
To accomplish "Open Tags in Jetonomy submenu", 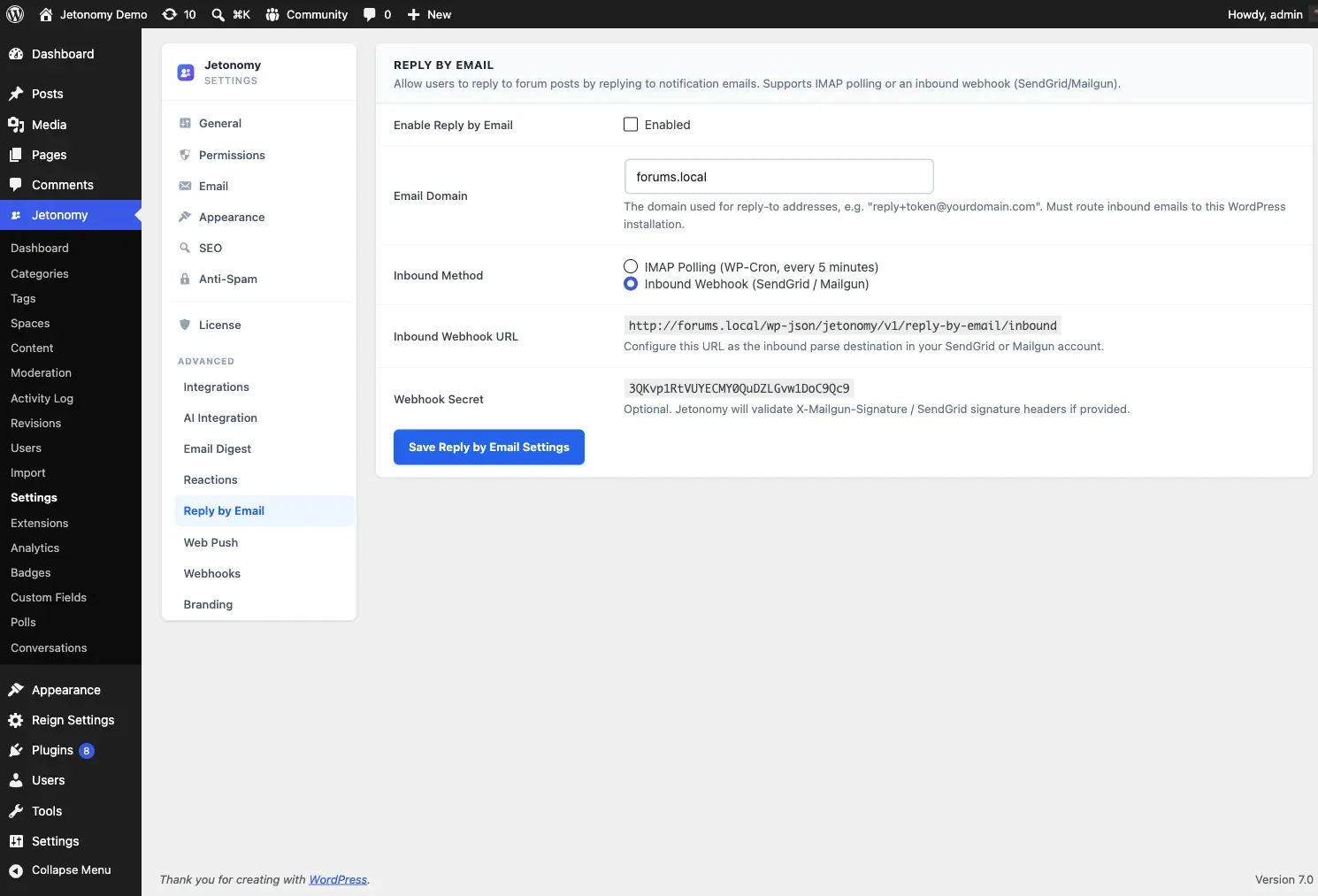I will tap(23, 299).
